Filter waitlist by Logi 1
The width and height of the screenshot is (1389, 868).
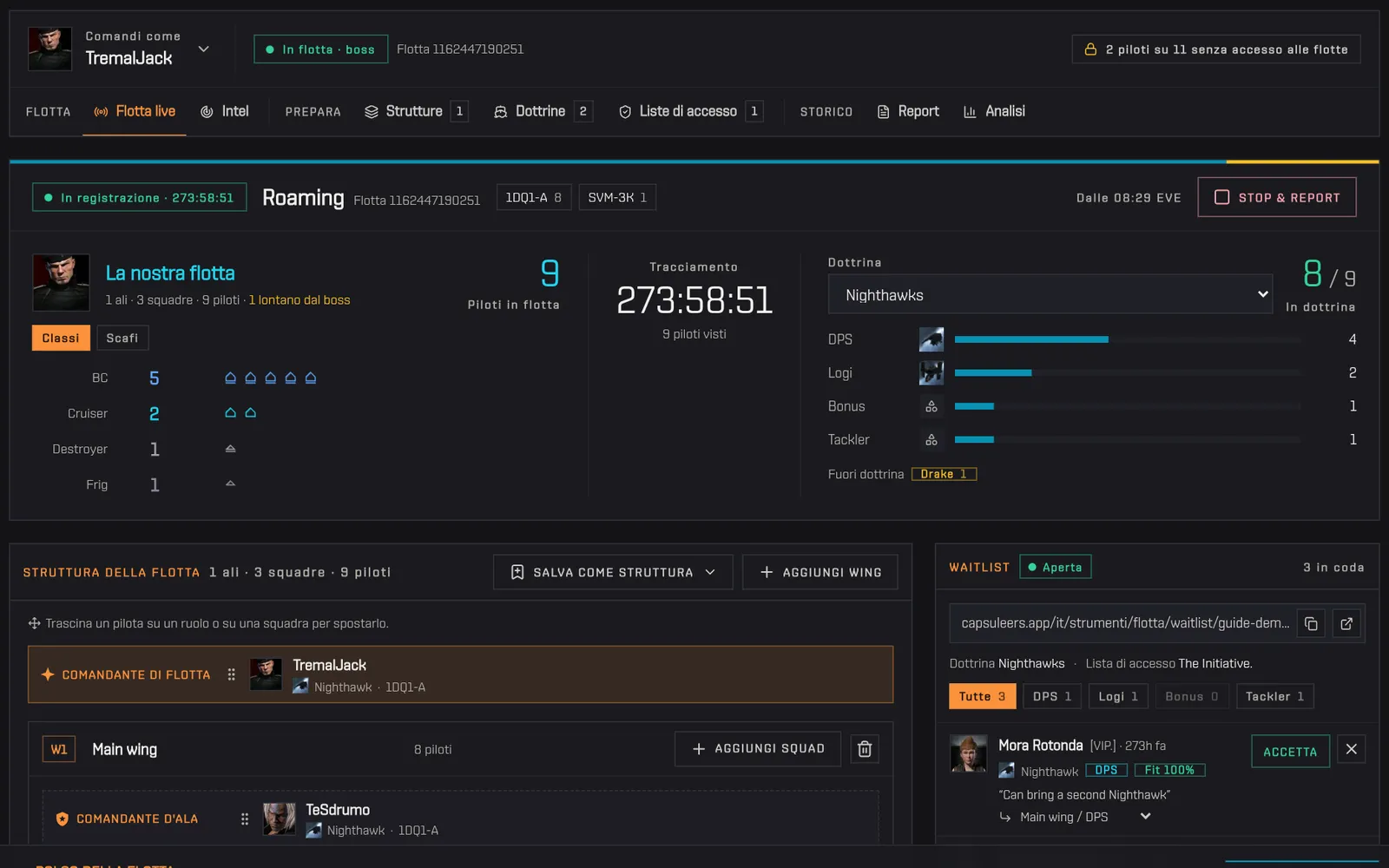click(1118, 696)
